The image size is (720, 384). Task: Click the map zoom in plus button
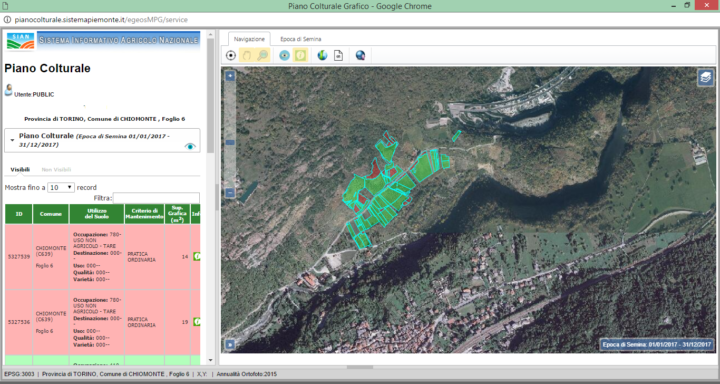[230, 76]
